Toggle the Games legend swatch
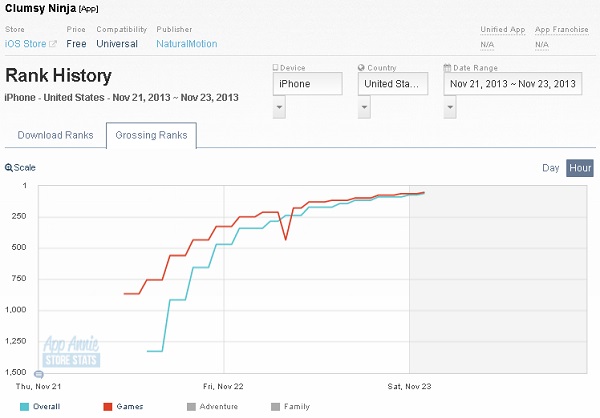Image resolution: width=600 pixels, height=418 pixels. [108, 407]
